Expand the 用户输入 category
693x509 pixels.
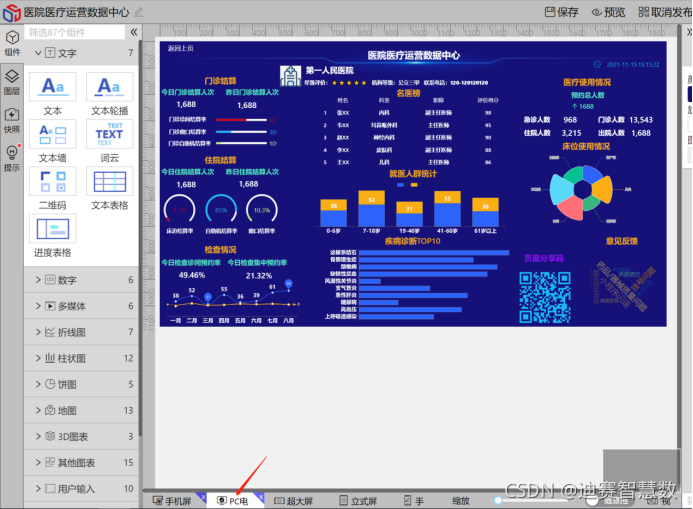pyautogui.click(x=38, y=488)
